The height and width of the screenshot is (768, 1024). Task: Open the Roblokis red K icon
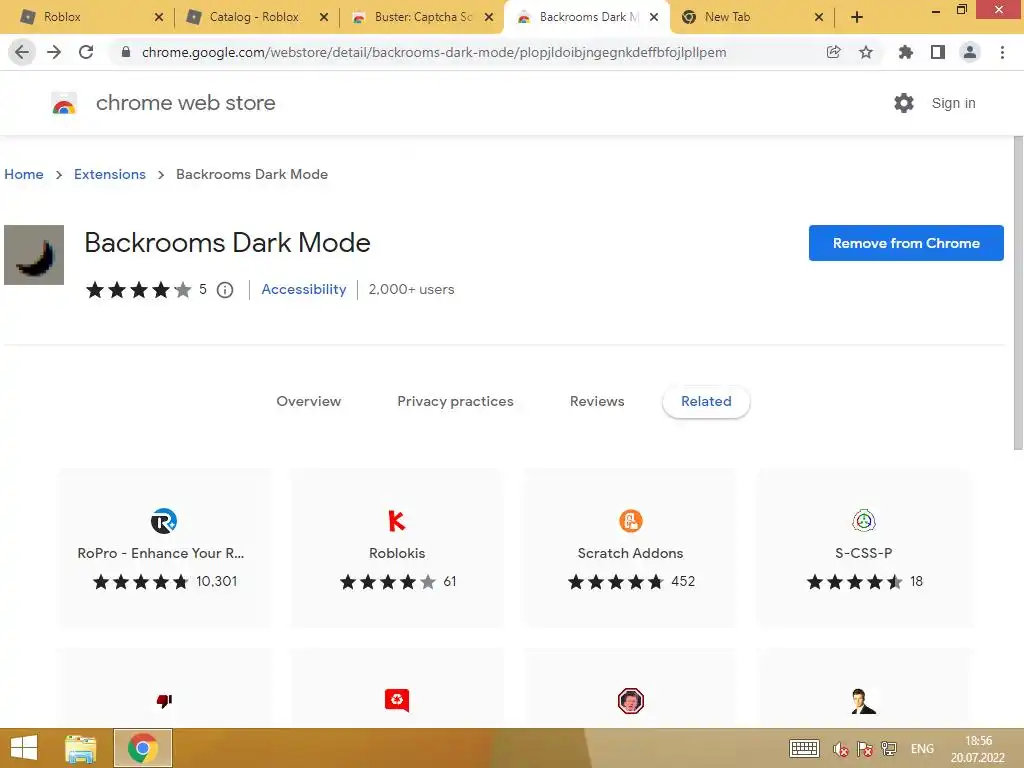(397, 521)
